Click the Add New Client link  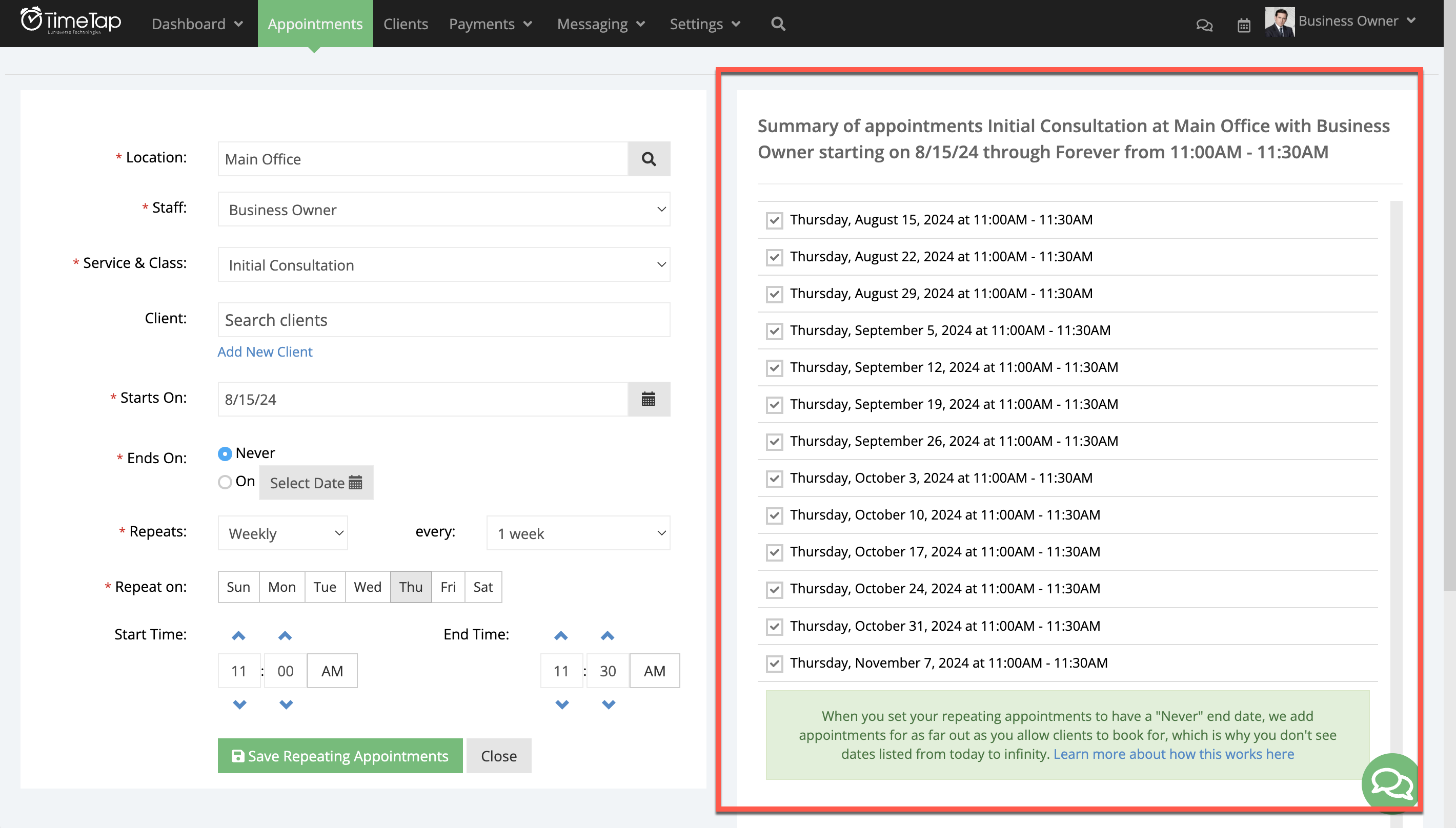coord(264,351)
